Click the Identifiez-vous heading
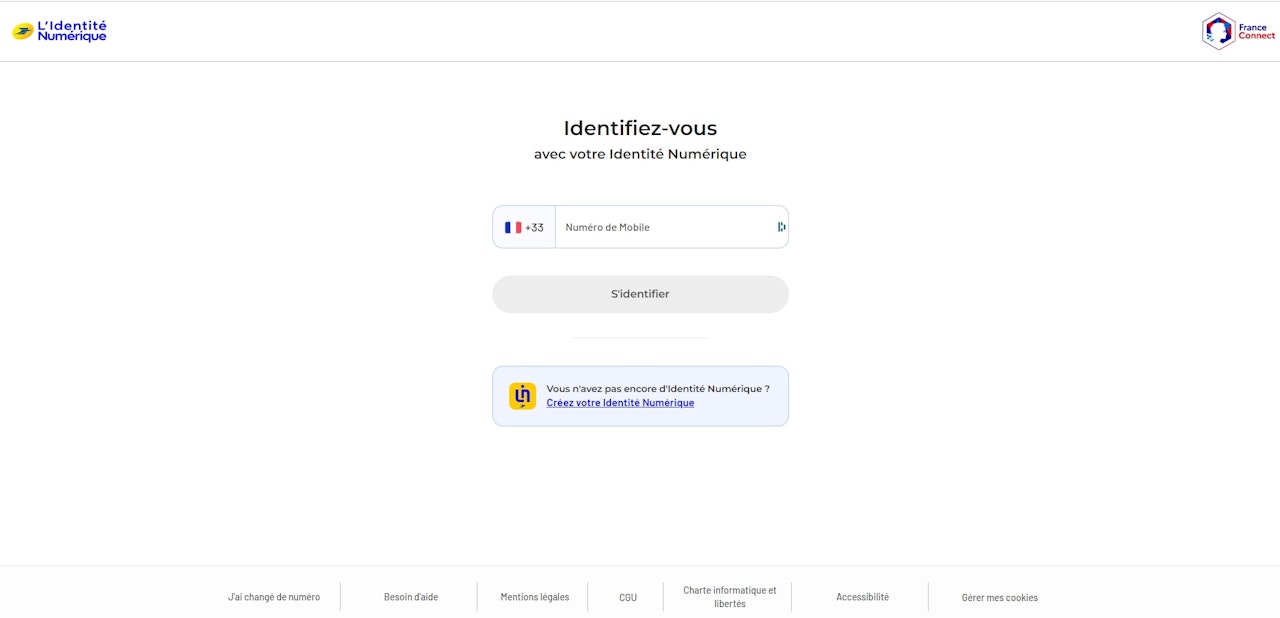This screenshot has width=1280, height=618. 640,128
